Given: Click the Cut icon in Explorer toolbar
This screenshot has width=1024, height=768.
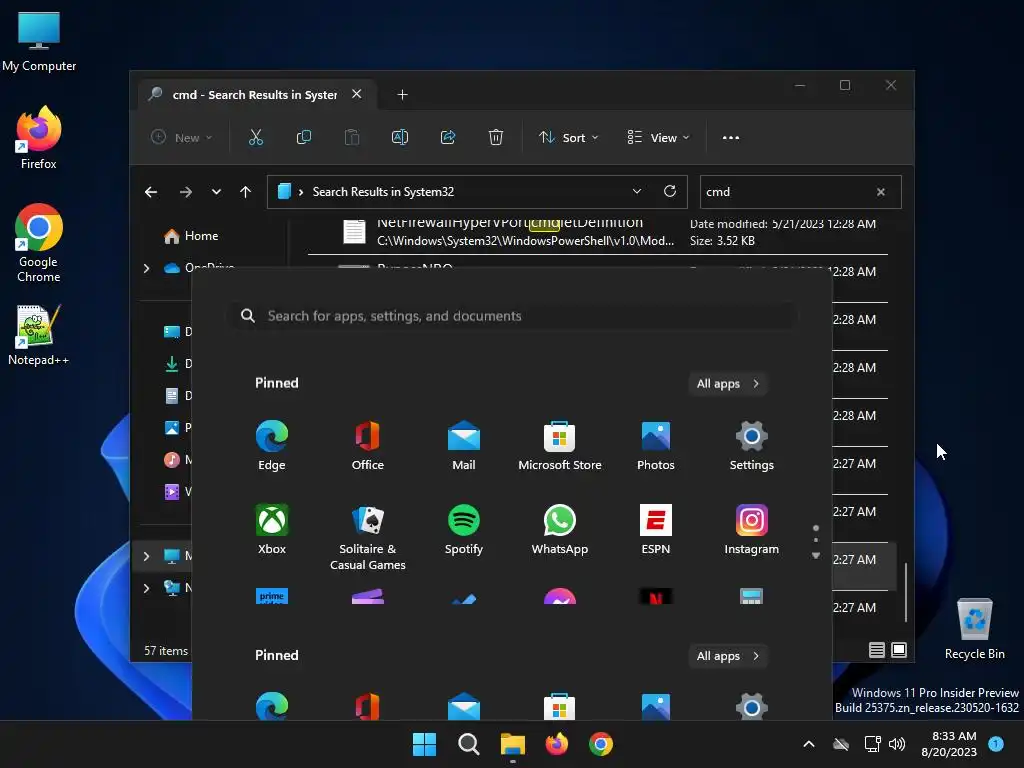Looking at the screenshot, I should pyautogui.click(x=255, y=138).
